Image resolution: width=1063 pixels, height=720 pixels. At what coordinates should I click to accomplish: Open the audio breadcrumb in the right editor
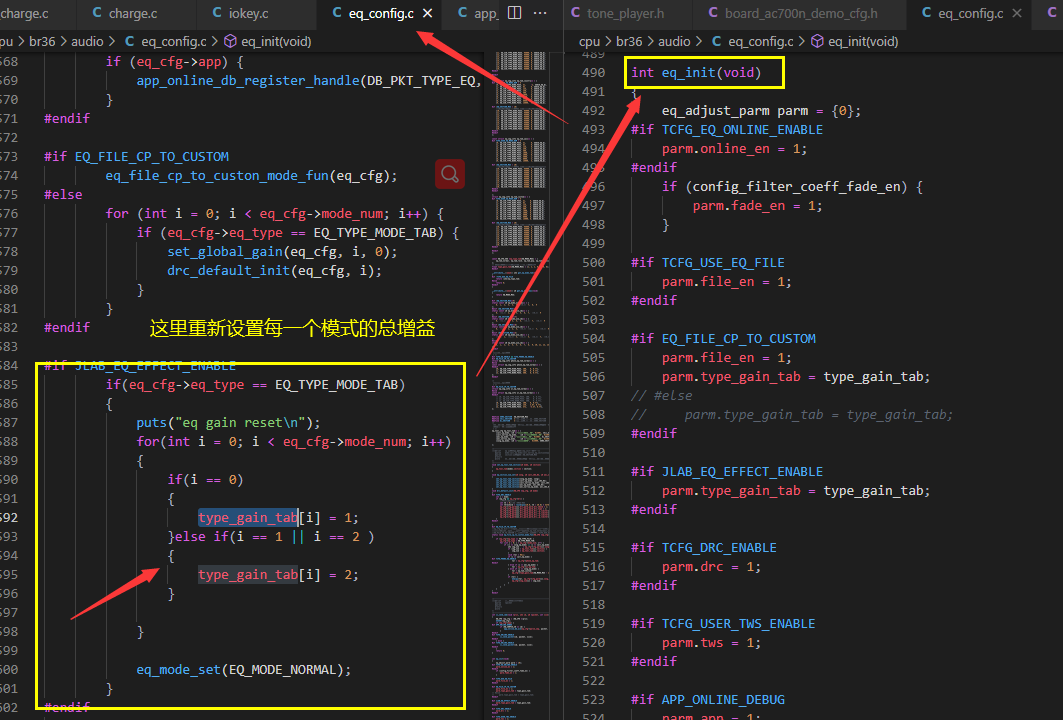(674, 41)
